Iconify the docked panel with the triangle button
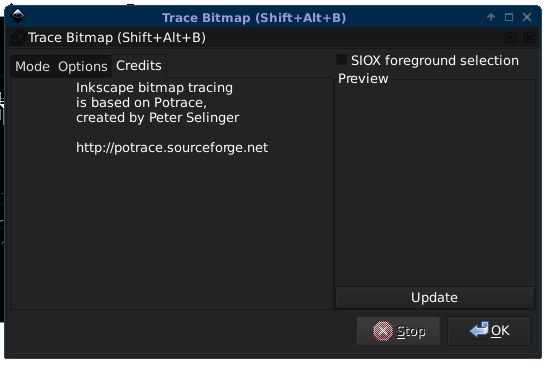Screen dimensions: 554x373 pos(510,37)
